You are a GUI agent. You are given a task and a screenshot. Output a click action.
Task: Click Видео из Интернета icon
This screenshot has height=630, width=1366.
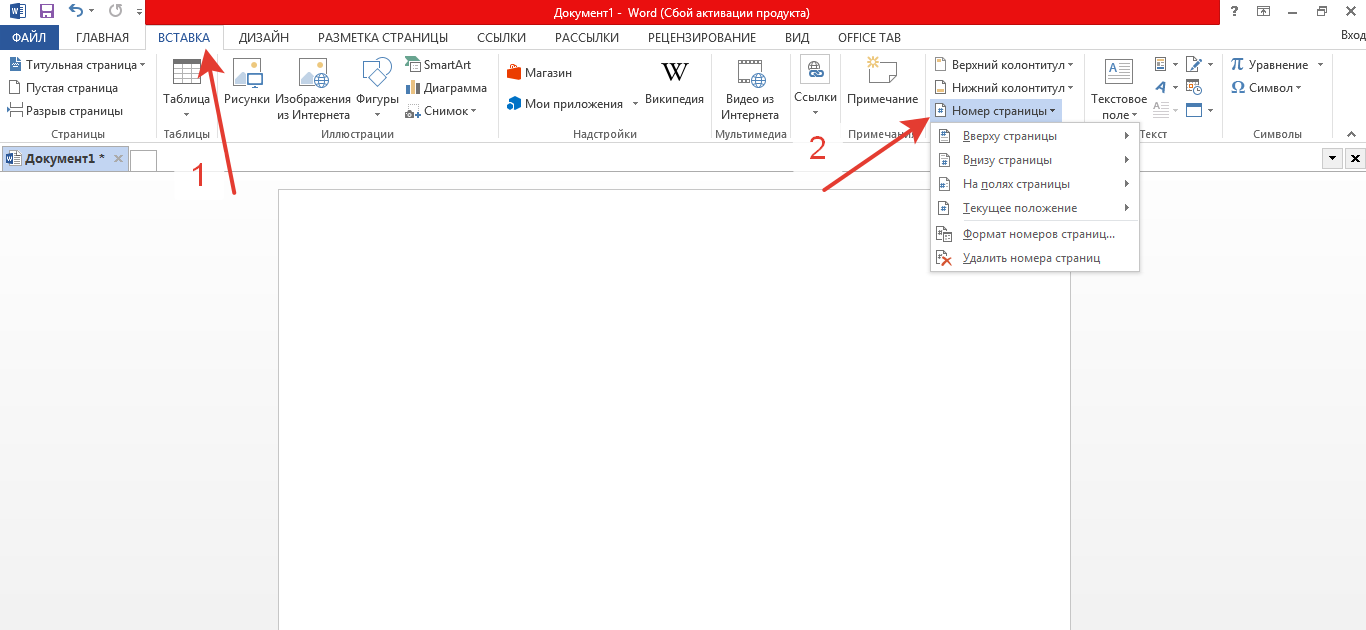[749, 75]
